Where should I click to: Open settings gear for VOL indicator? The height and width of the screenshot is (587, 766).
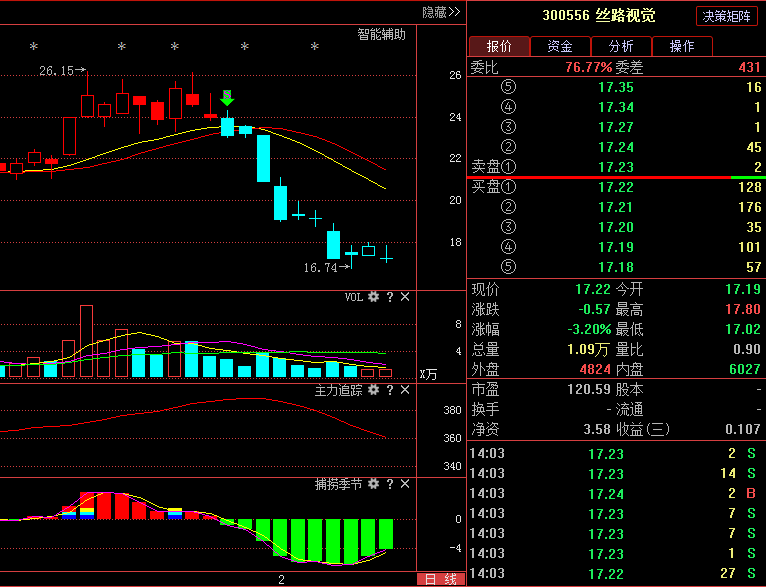tap(373, 297)
